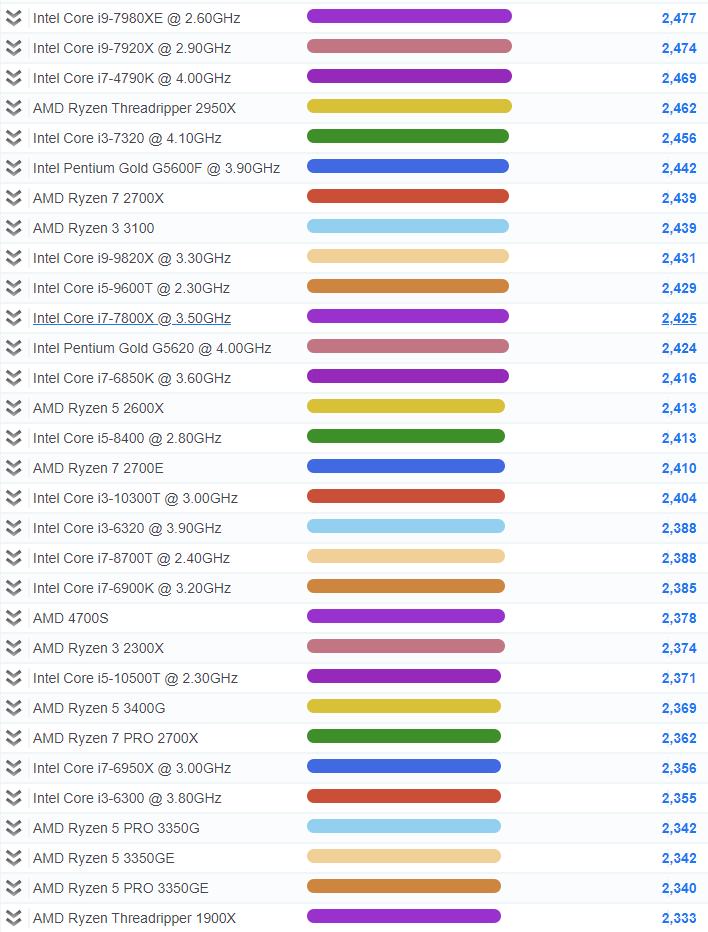The height and width of the screenshot is (932, 708).
Task: Open the Intel Core i5-8400 @ 2.80GHz link
Action: [x=127, y=439]
